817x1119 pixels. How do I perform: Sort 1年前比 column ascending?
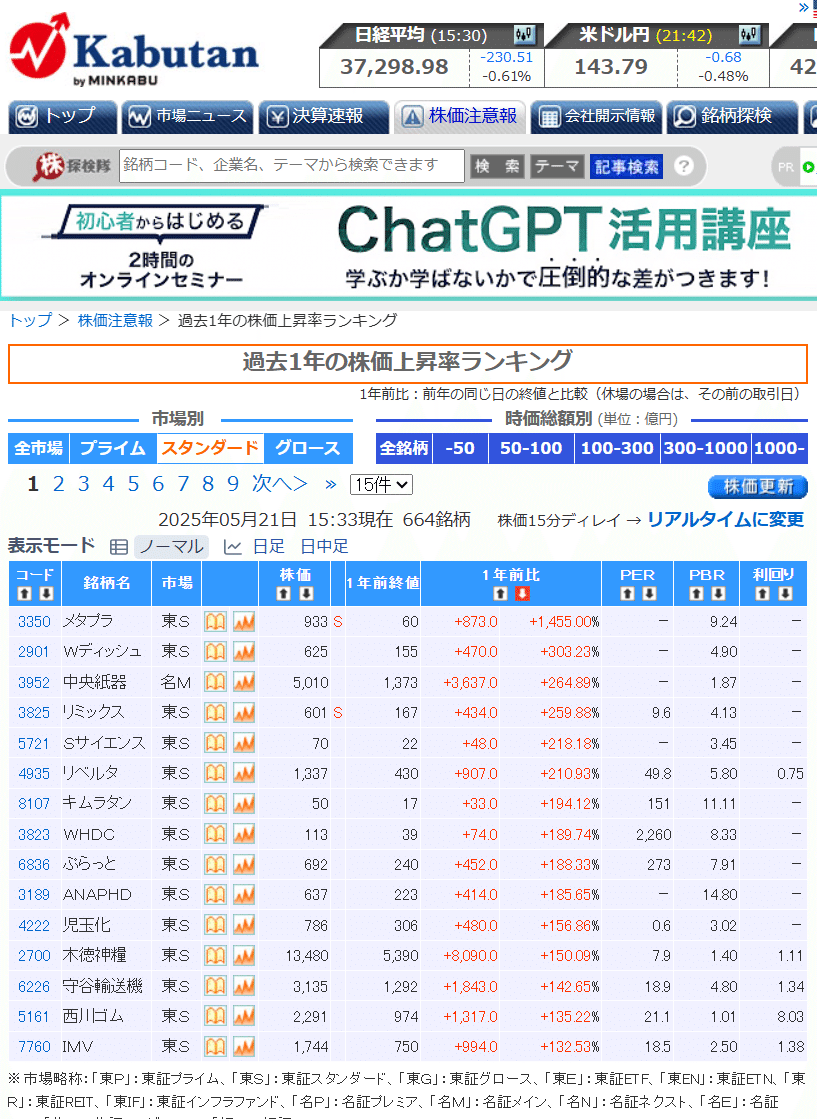pos(498,592)
